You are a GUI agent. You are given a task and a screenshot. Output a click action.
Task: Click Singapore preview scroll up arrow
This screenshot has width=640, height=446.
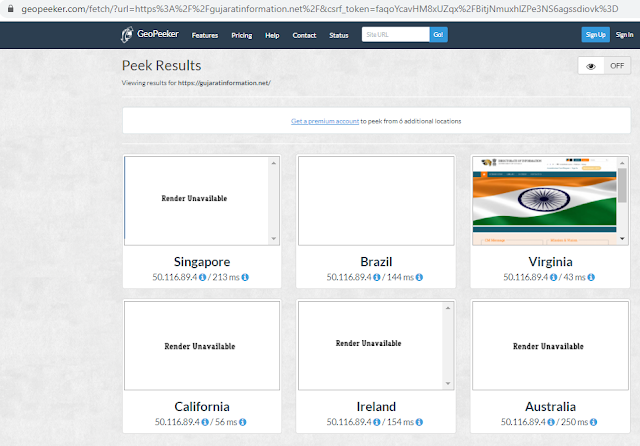point(273,163)
